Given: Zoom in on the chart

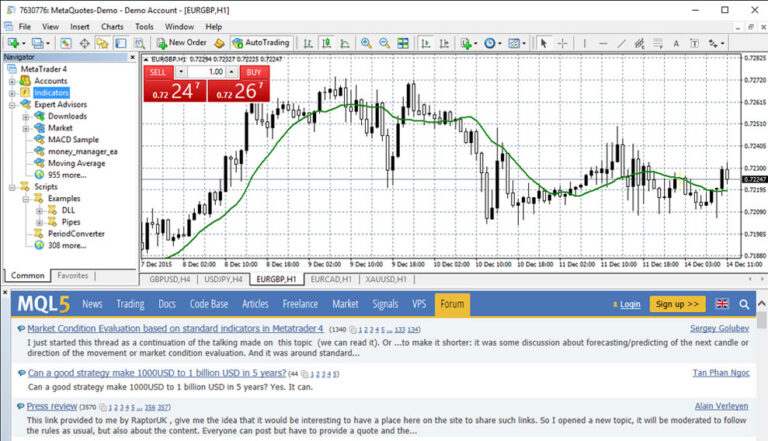Looking at the screenshot, I should click(366, 43).
